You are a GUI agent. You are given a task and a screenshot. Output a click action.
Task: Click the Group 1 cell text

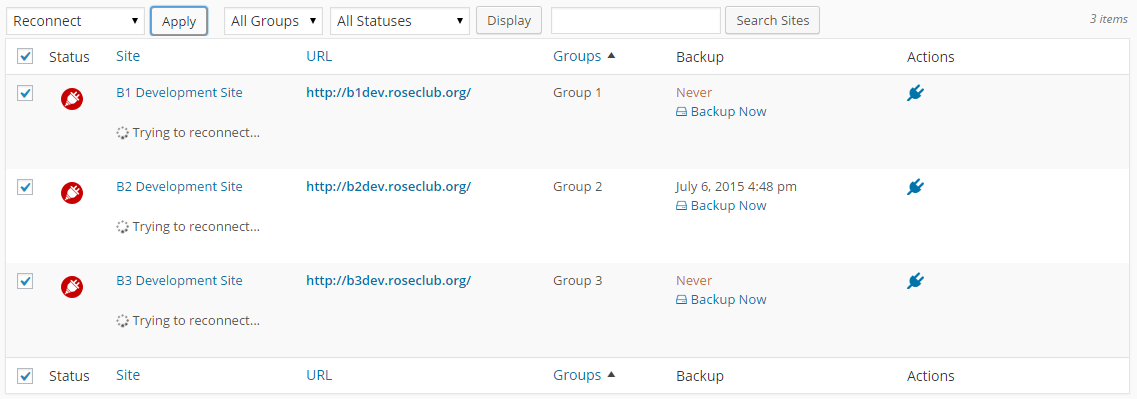(577, 92)
